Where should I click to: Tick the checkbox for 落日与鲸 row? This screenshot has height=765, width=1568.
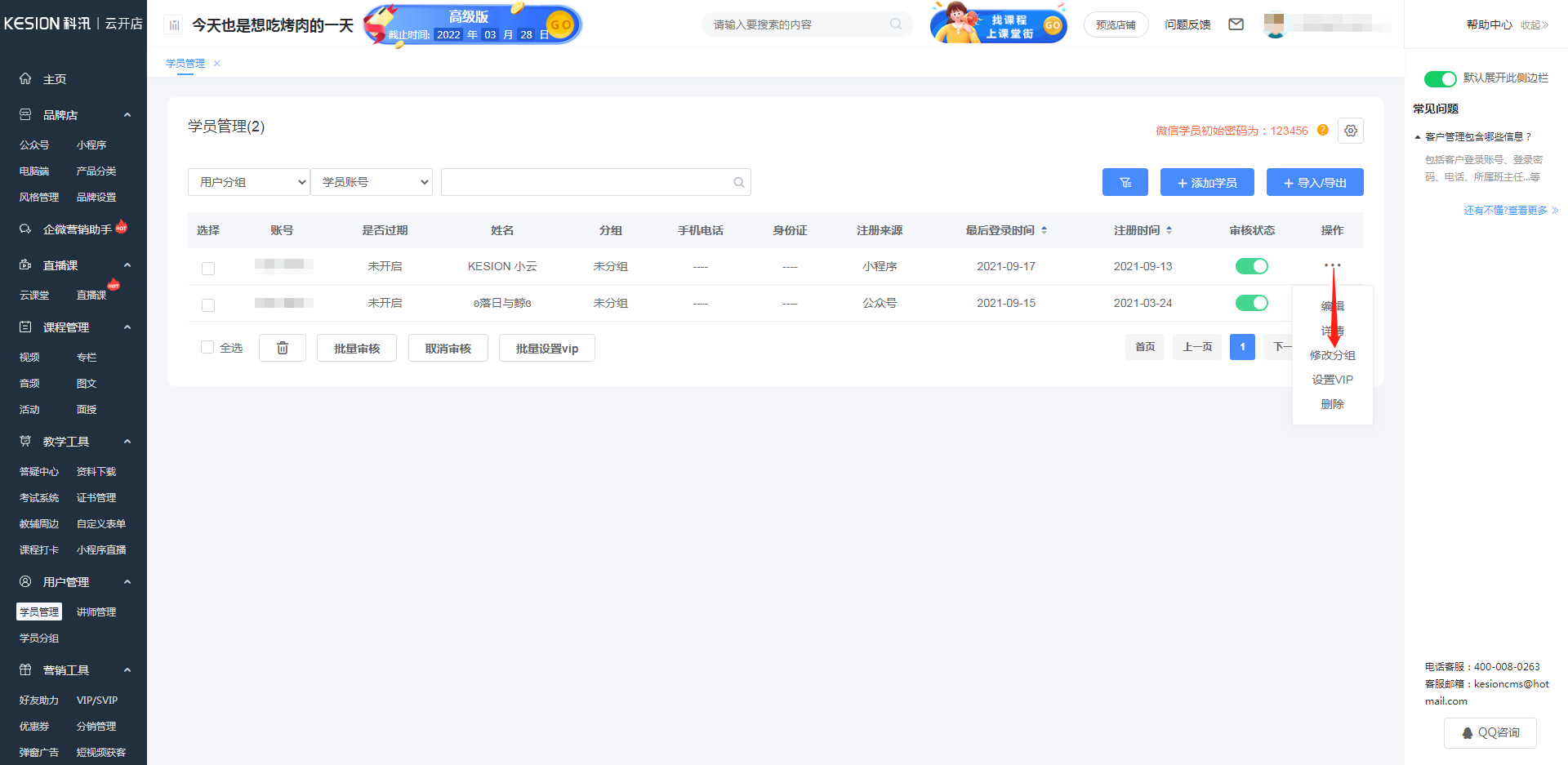pos(208,305)
